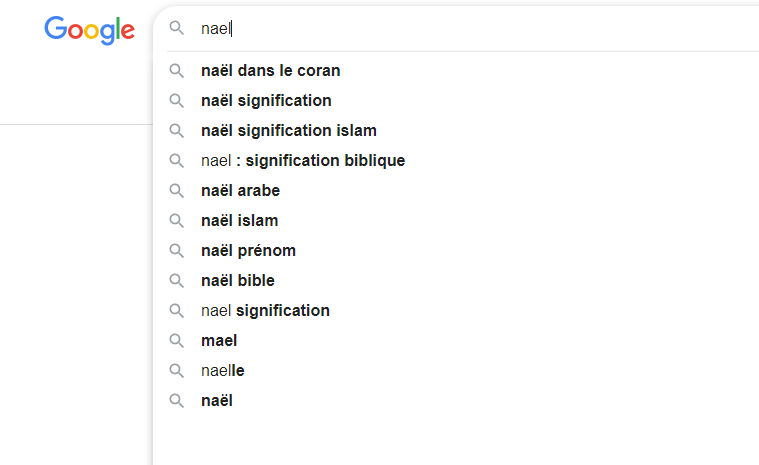Click magnifier icon beside 'naël dans le coran'
The width and height of the screenshot is (759, 465).
[177, 71]
